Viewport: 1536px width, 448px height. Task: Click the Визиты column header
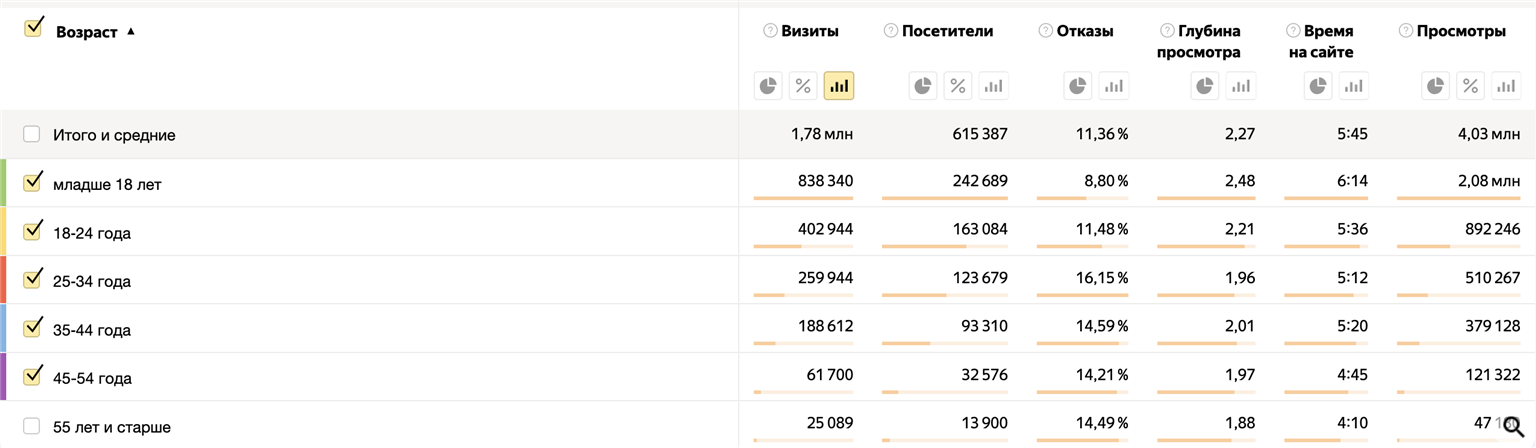click(x=810, y=31)
